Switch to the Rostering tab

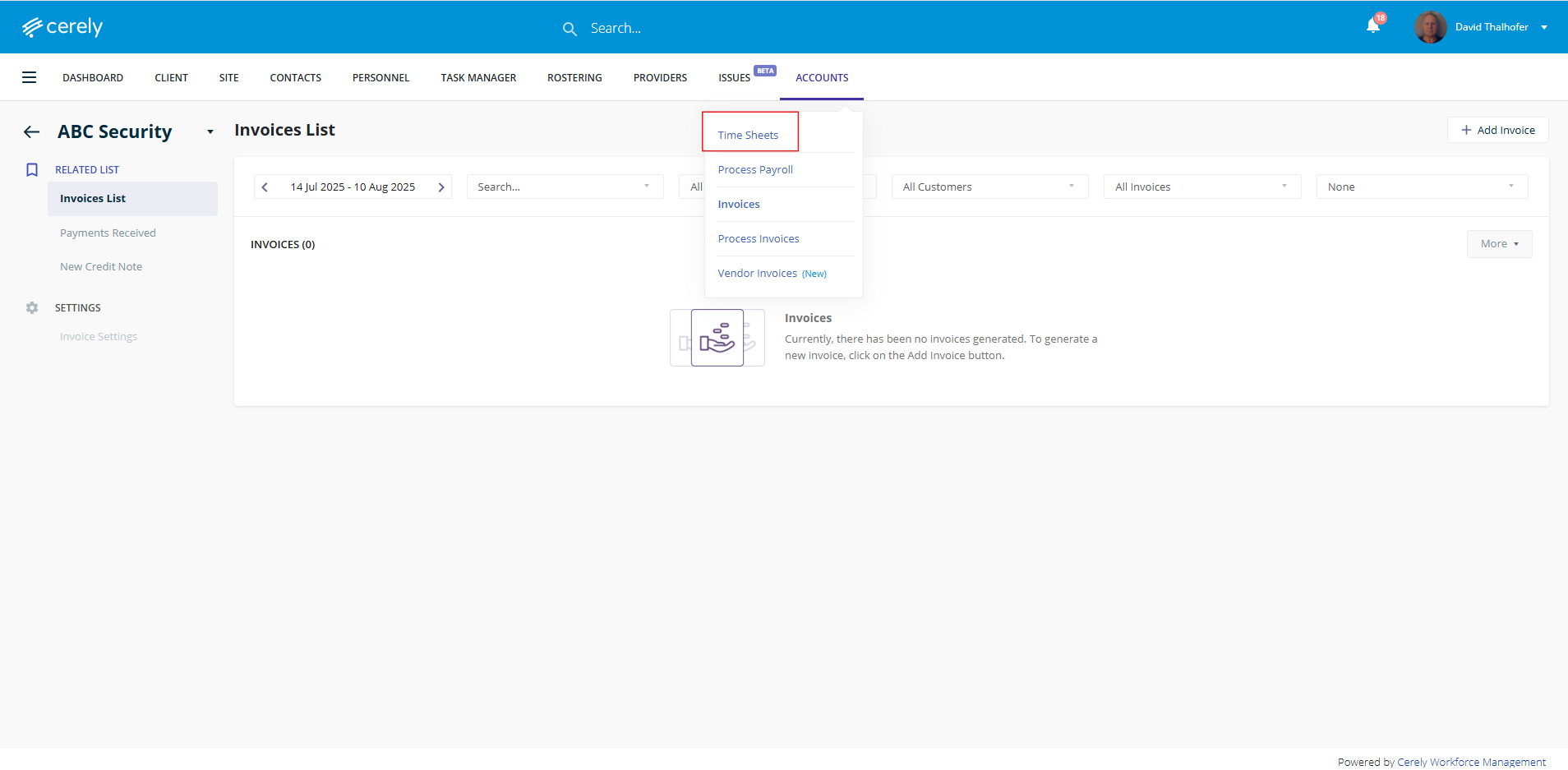[574, 78]
